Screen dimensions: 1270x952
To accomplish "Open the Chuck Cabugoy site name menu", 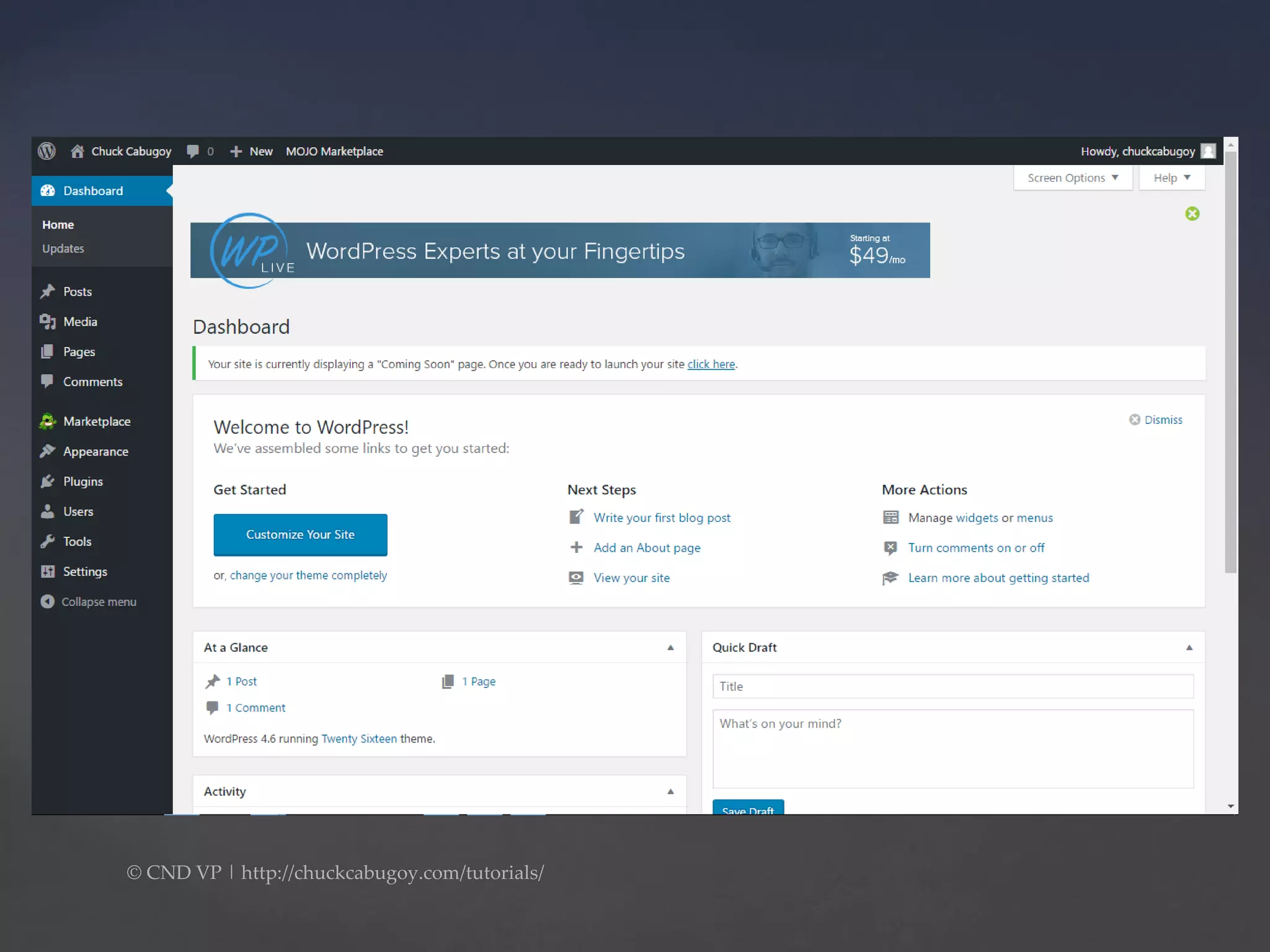I will pyautogui.click(x=121, y=151).
